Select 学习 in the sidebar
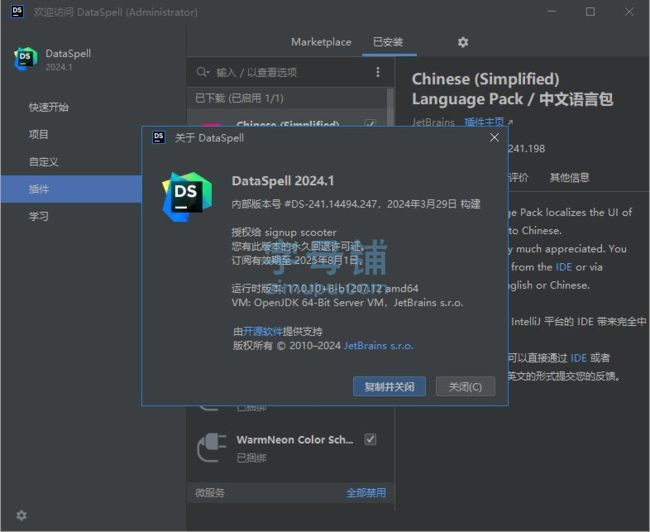Image resolution: width=650 pixels, height=532 pixels. pyautogui.click(x=39, y=216)
